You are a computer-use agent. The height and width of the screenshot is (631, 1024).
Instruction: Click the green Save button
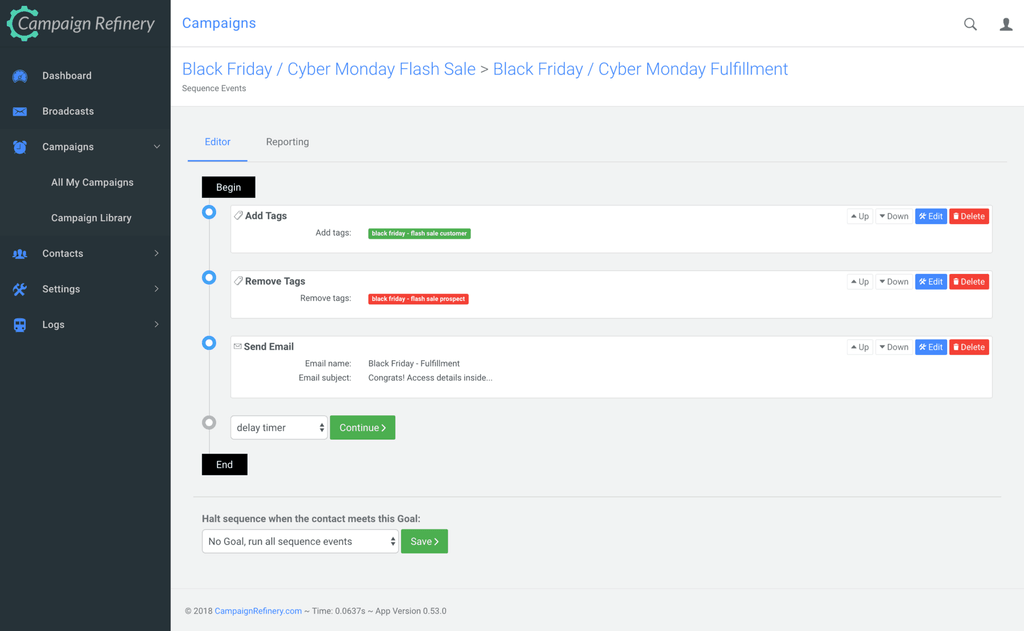(x=424, y=542)
